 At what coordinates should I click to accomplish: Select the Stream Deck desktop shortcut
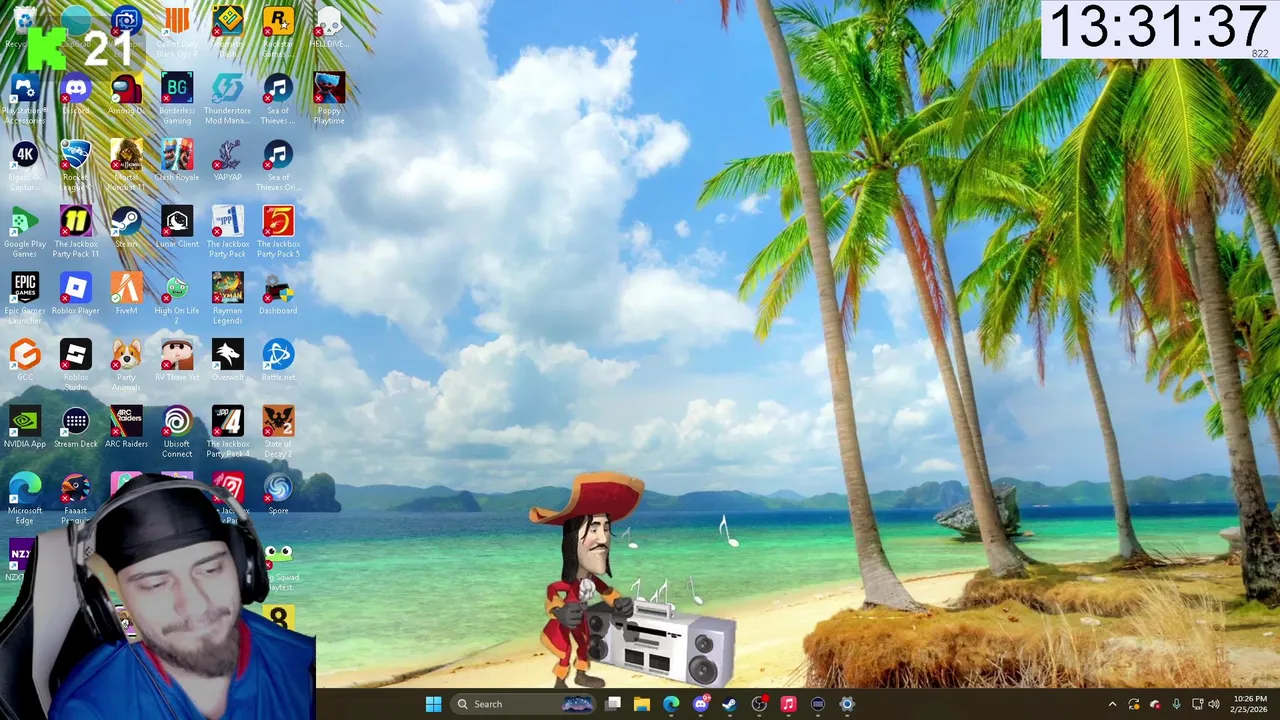point(76,428)
